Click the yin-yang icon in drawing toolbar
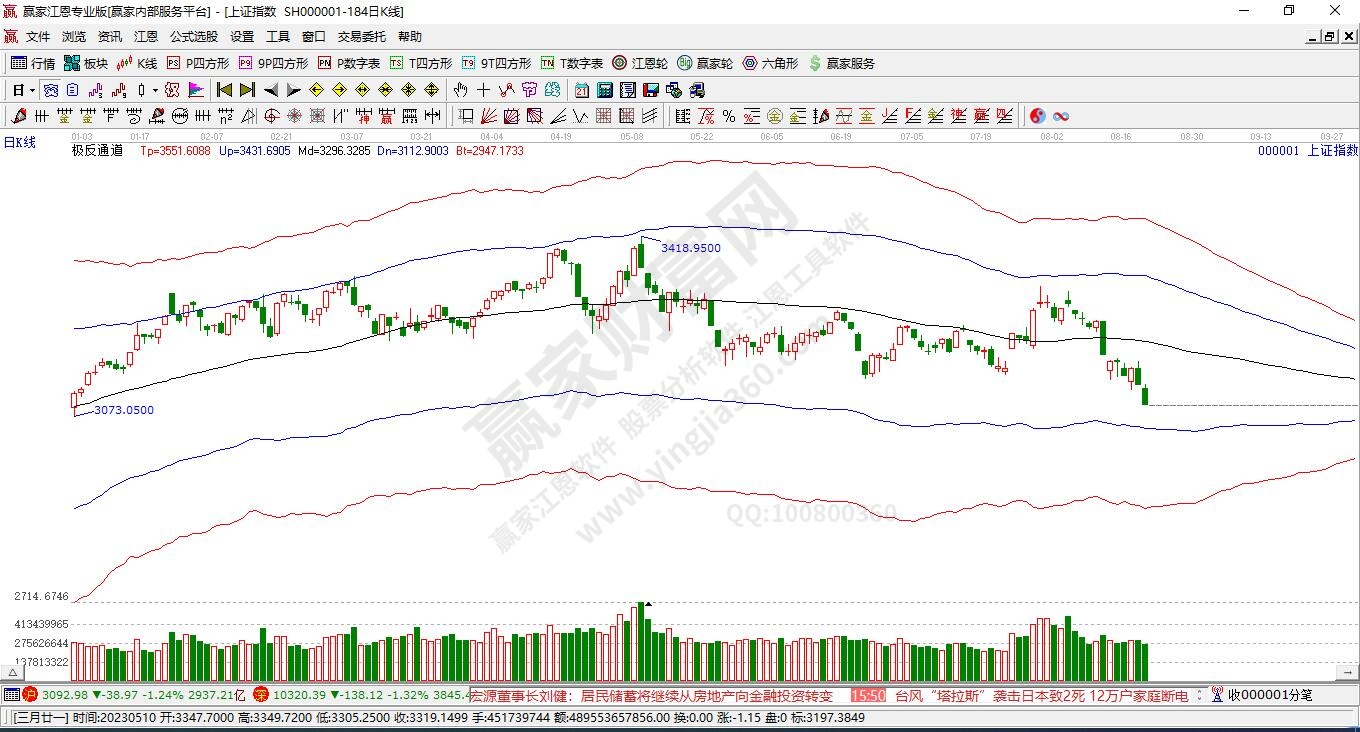The width and height of the screenshot is (1360, 732). pyautogui.click(x=1037, y=116)
